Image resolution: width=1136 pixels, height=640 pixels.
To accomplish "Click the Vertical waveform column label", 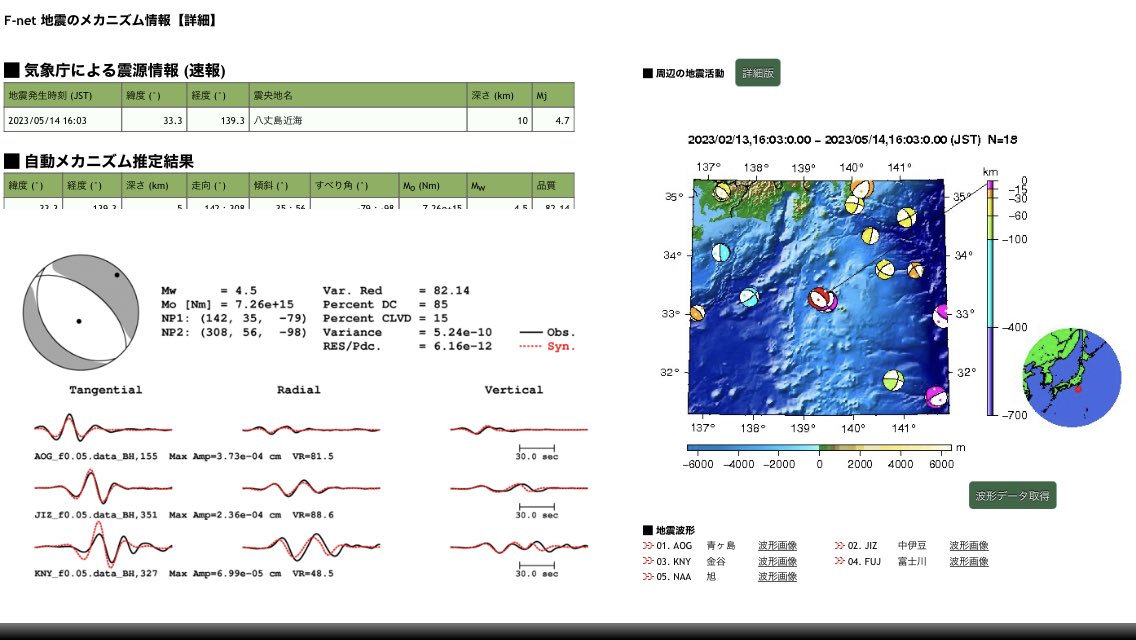I will pos(514,390).
